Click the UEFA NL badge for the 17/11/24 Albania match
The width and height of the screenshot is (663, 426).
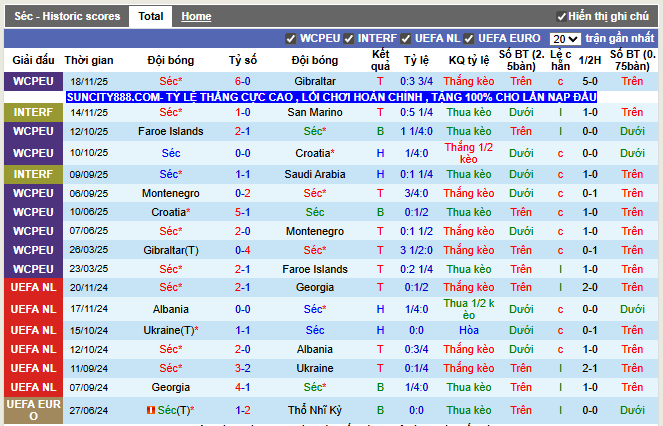(x=33, y=310)
